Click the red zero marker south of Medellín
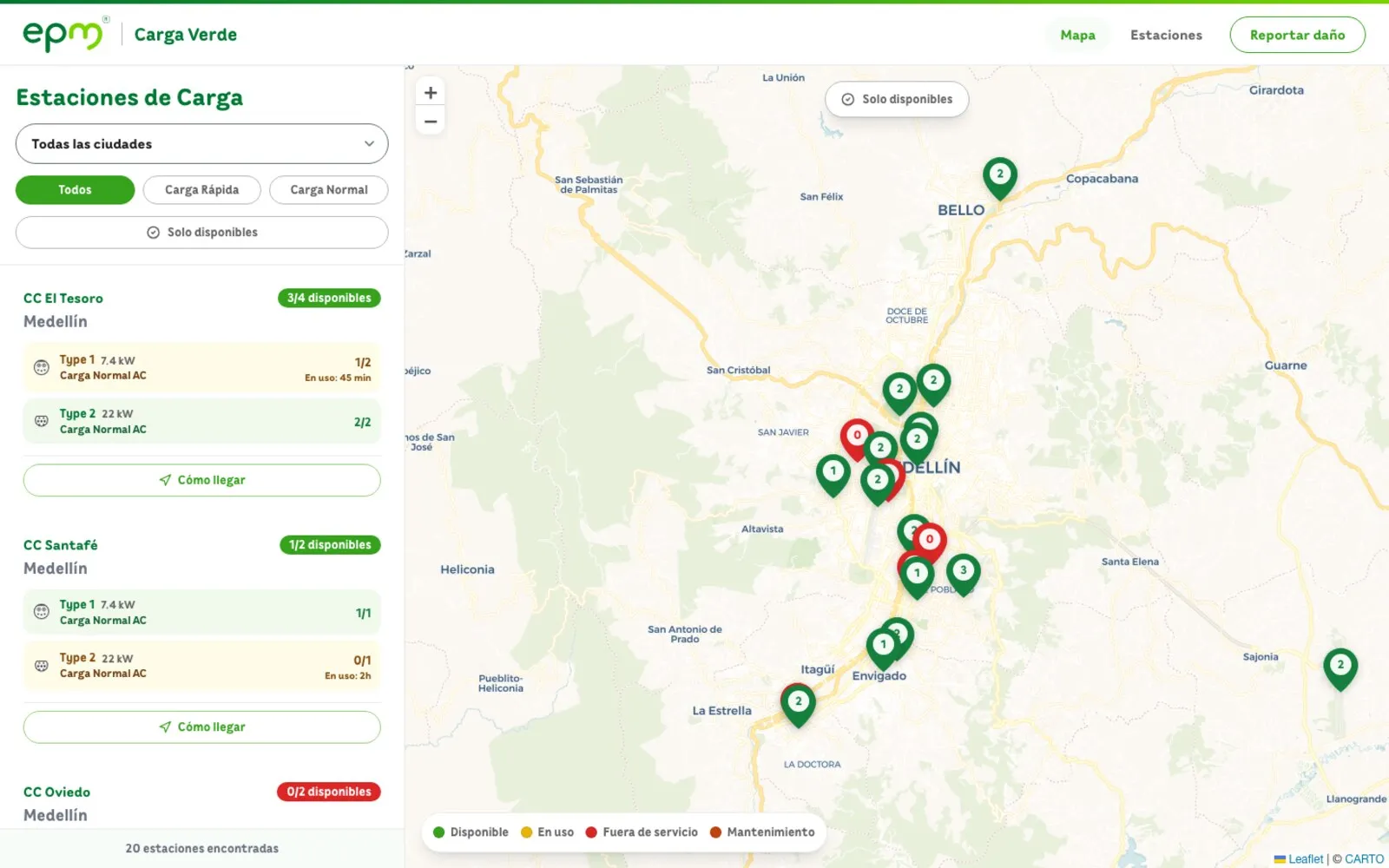The width and height of the screenshot is (1389, 868). (930, 542)
